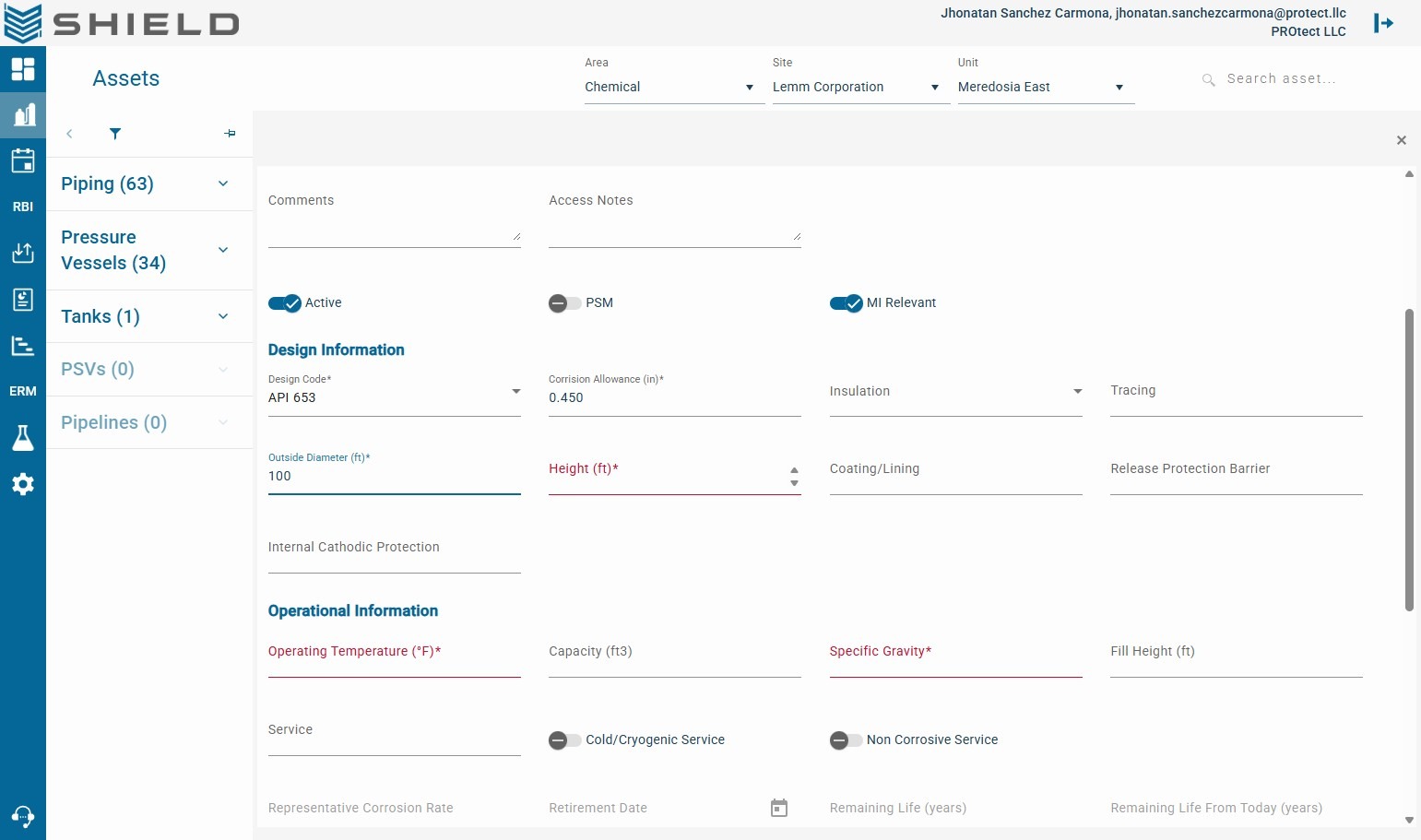Open the Area dropdown showing Chemical
Screen dimensions: 1421x840
675,87
